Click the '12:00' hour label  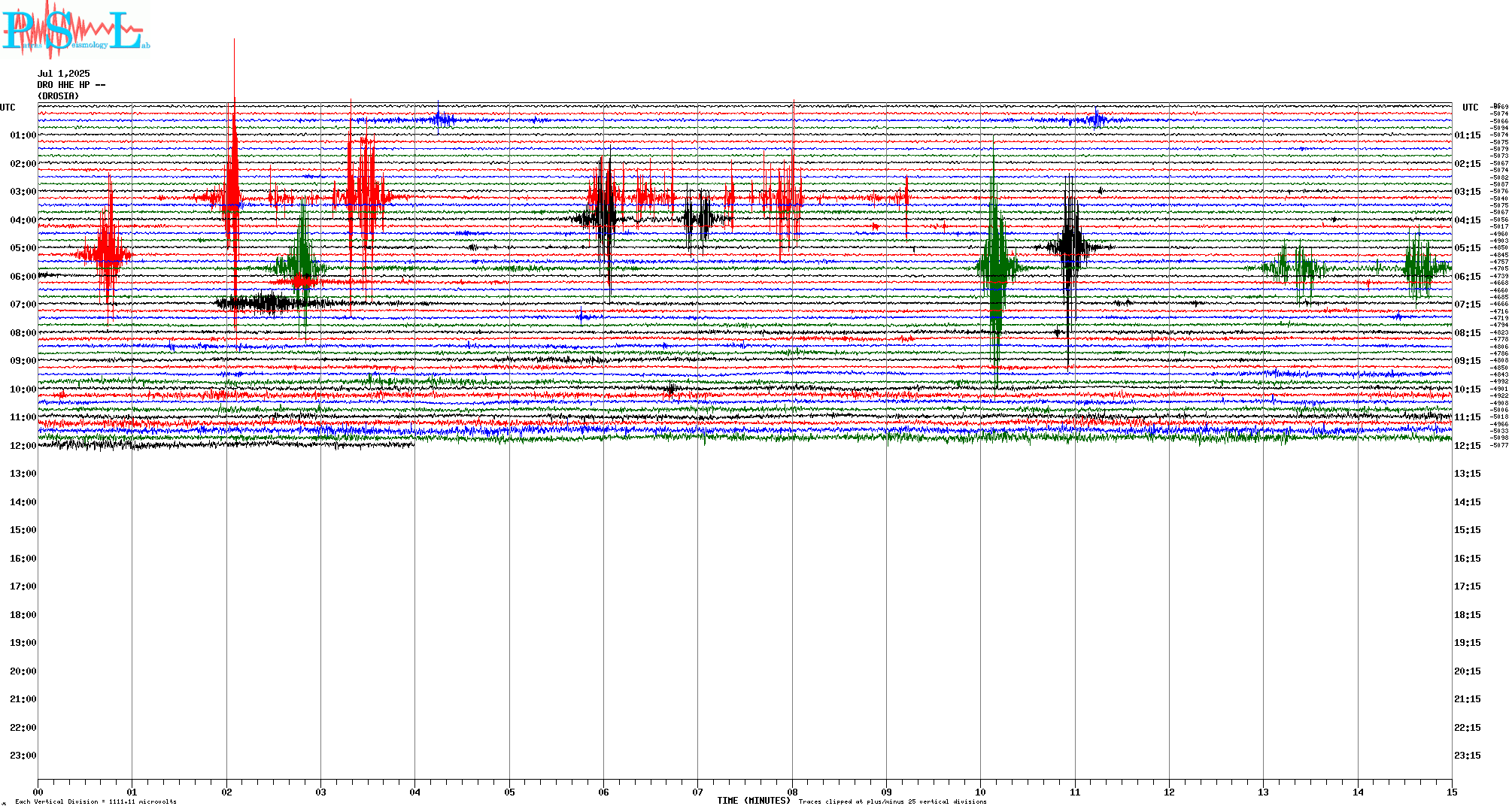[23, 446]
